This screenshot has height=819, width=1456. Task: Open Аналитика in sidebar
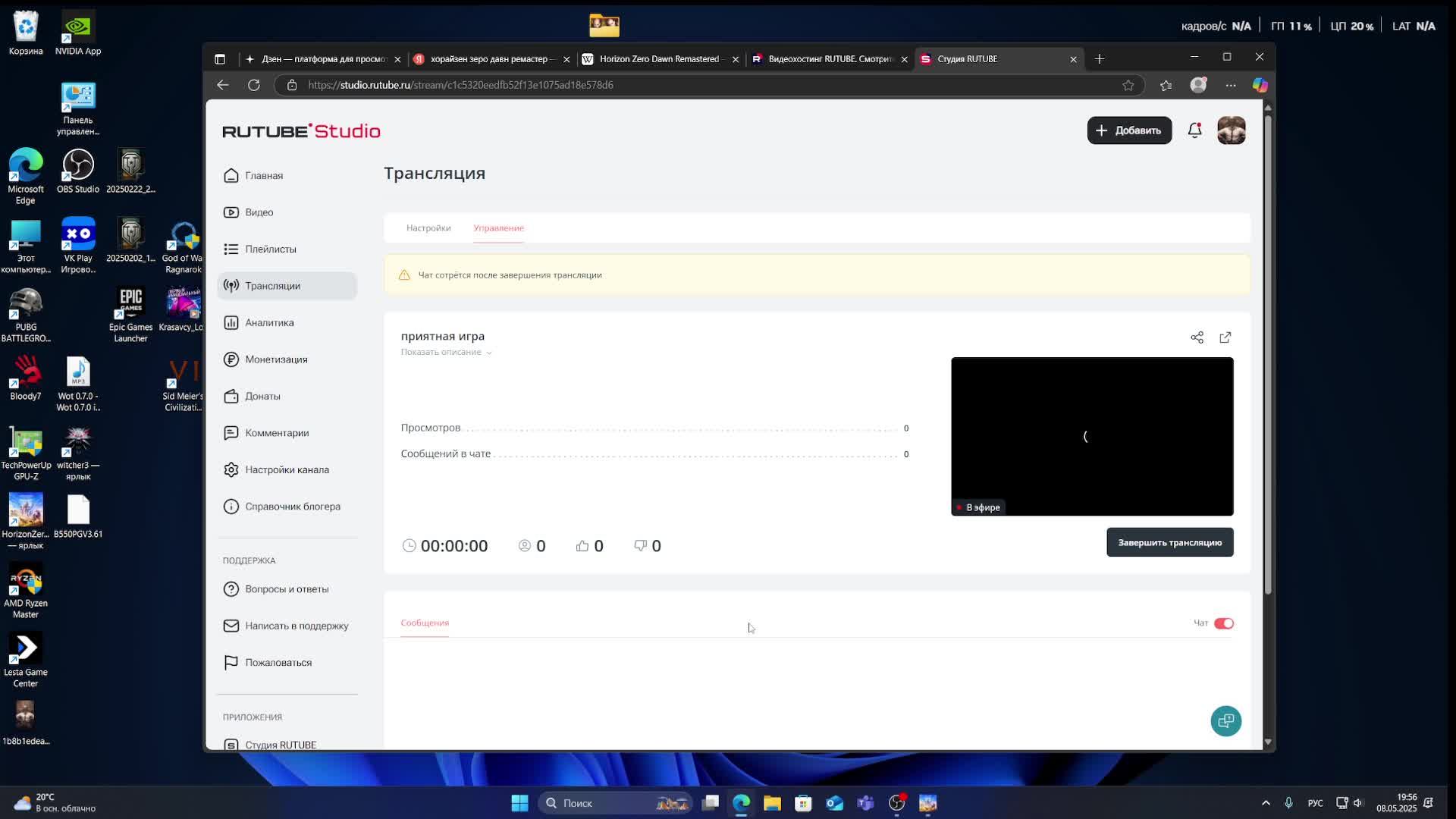point(268,322)
